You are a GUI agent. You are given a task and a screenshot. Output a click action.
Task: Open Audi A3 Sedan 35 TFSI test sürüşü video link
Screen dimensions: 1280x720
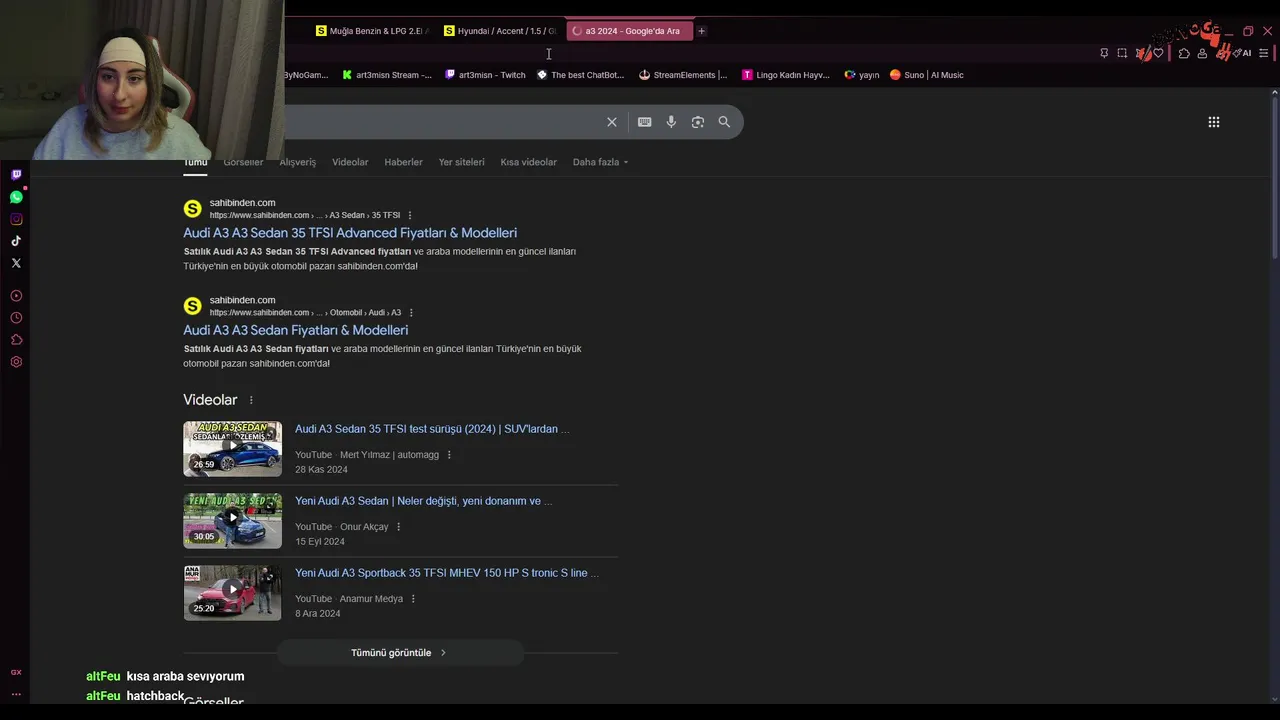tap(432, 429)
